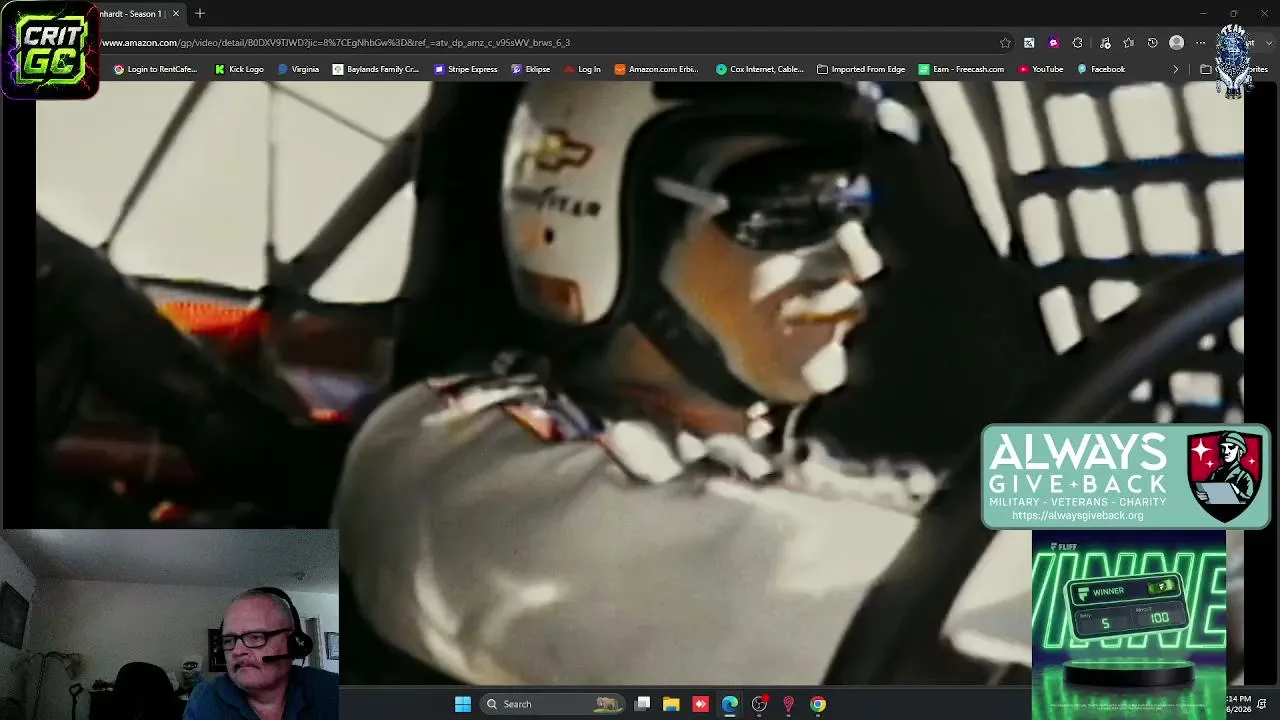This screenshot has height=720, width=1280.
Task: Open the Log In bookmark
Action: click(x=582, y=69)
